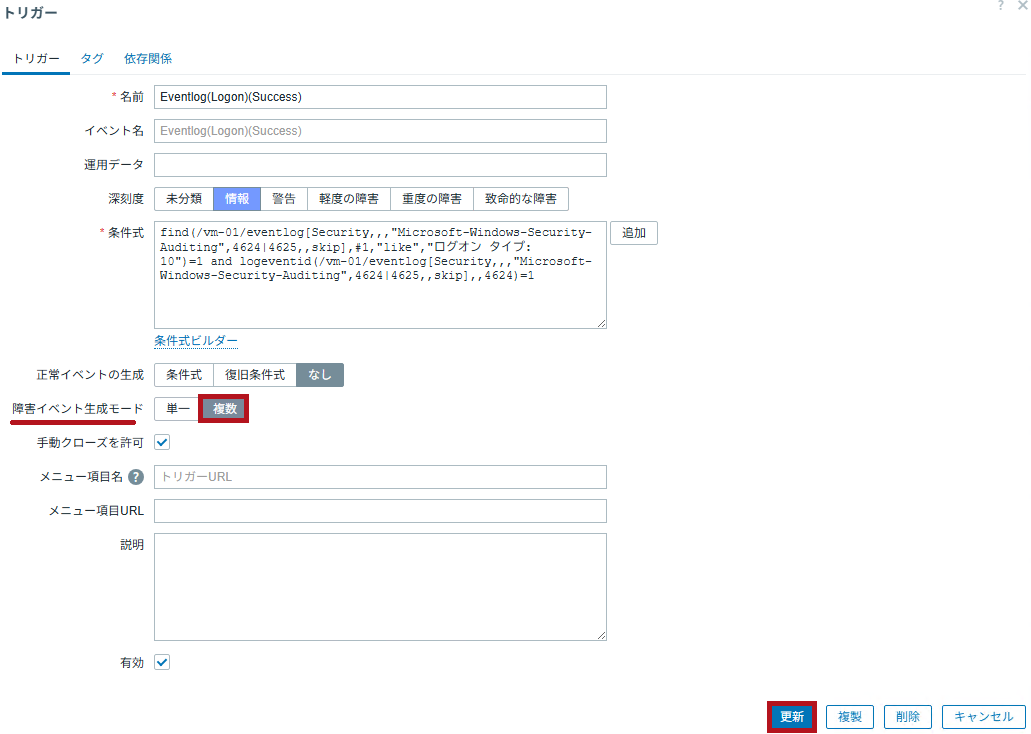
Task: Cancel with the キャンセル button
Action: pos(984,717)
